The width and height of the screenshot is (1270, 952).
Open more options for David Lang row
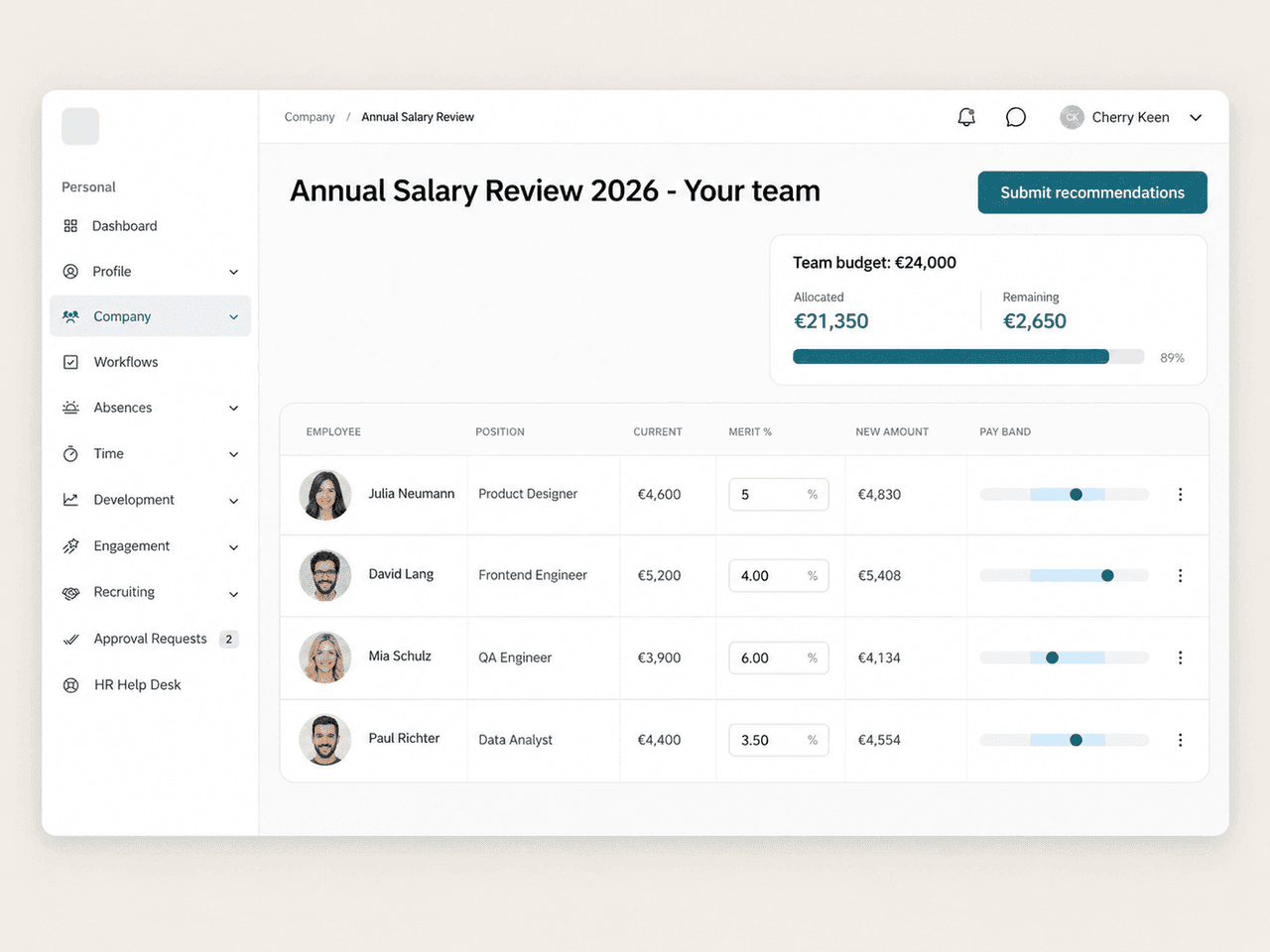click(1180, 575)
